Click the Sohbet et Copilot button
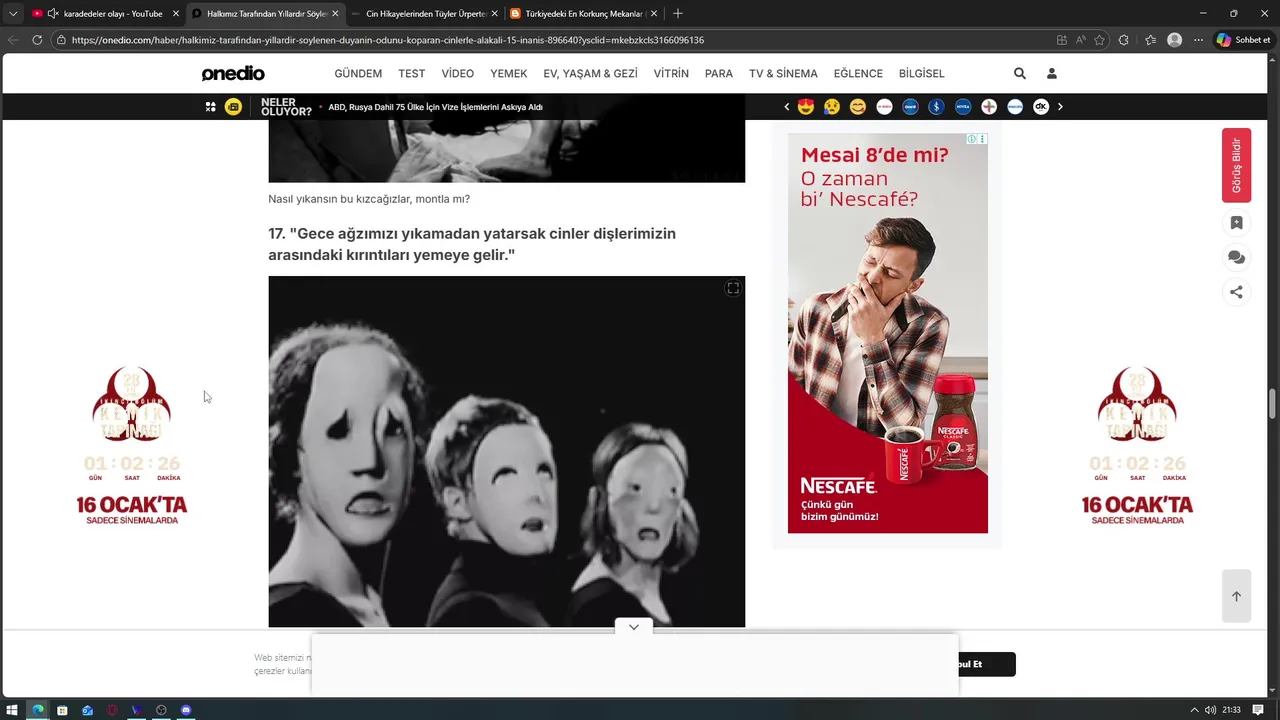Image resolution: width=1280 pixels, height=720 pixels. click(1243, 40)
